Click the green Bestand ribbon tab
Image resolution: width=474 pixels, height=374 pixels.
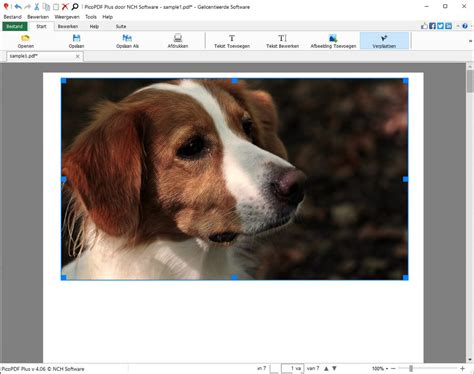(x=15, y=26)
